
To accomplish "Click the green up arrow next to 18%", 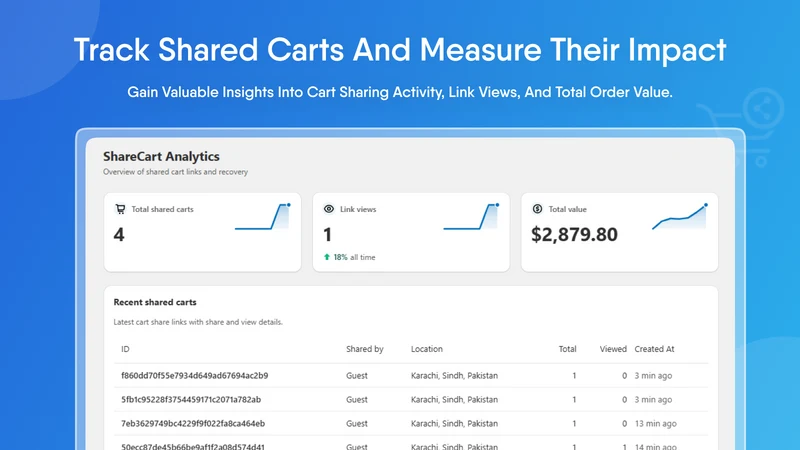I will tap(327, 257).
